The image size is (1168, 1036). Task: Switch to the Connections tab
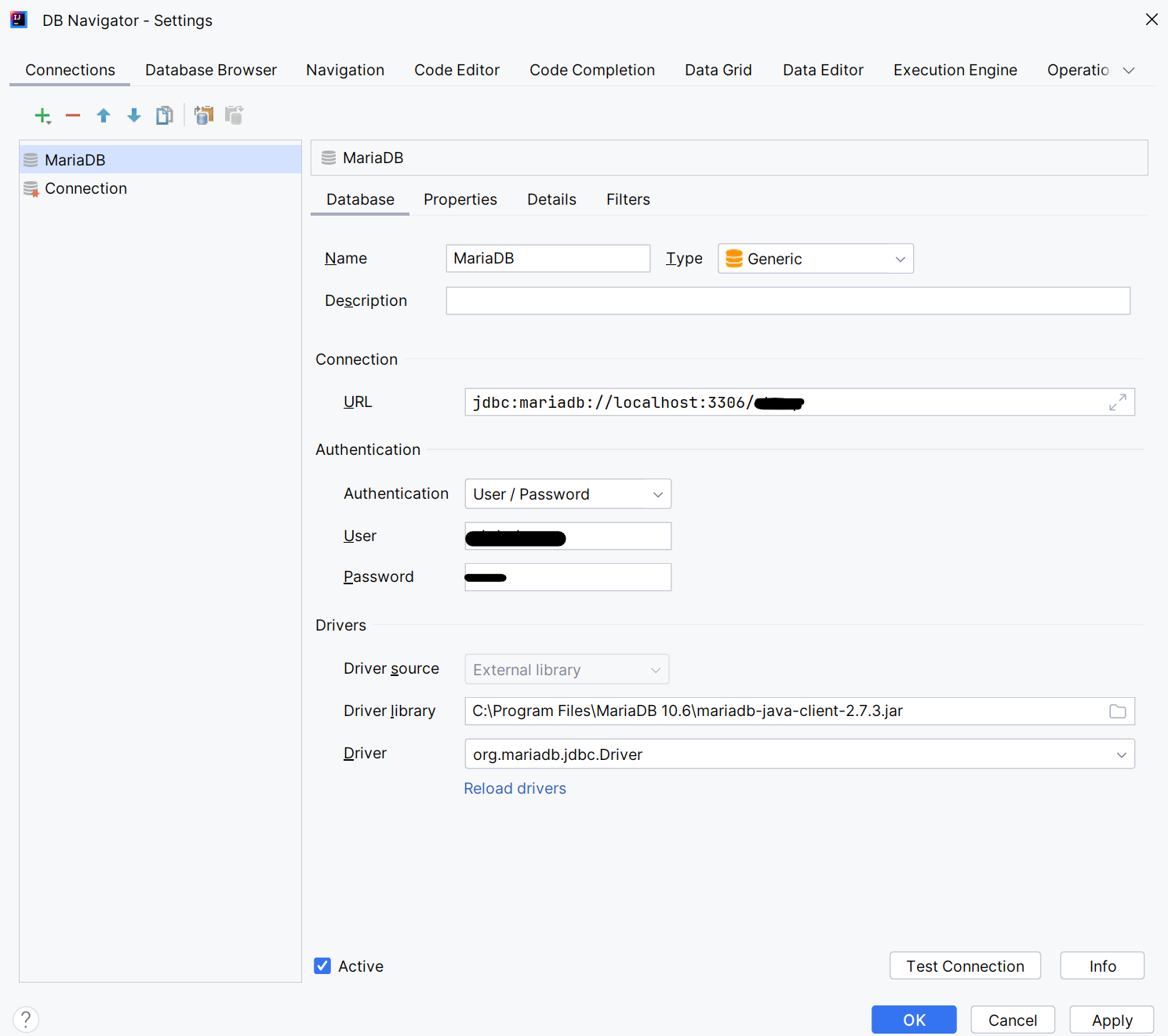(70, 70)
